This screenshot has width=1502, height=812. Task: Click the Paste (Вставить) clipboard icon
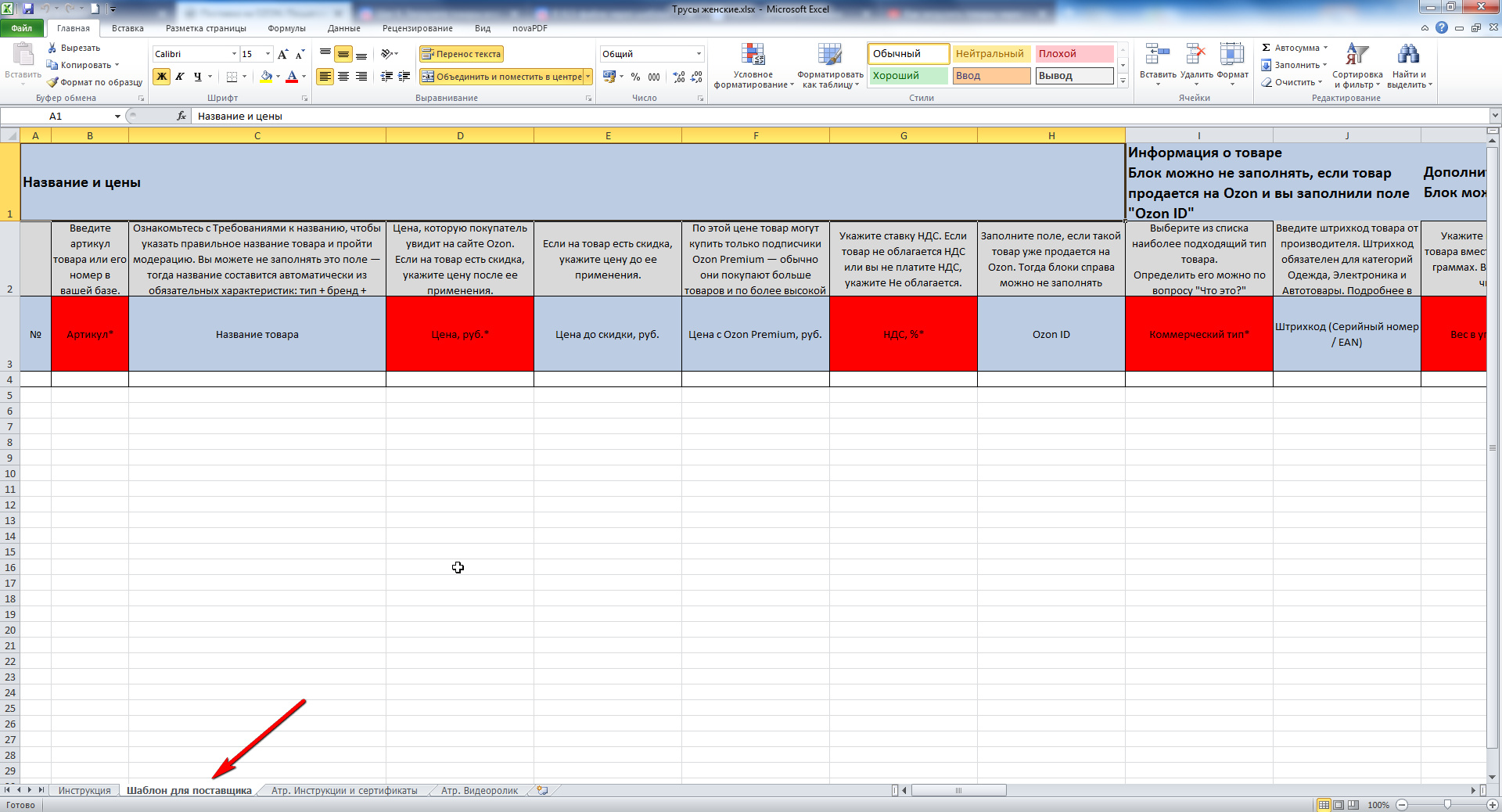tap(23, 55)
